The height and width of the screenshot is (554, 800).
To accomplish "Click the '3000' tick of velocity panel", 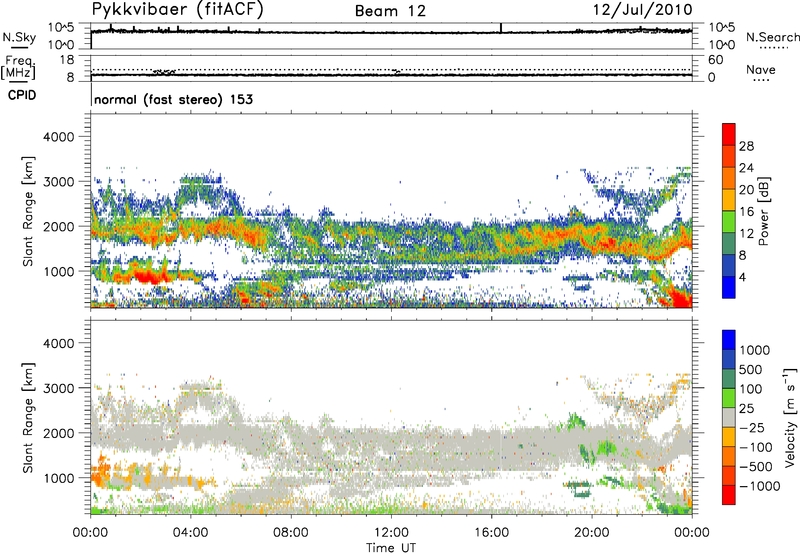I will click(x=58, y=388).
